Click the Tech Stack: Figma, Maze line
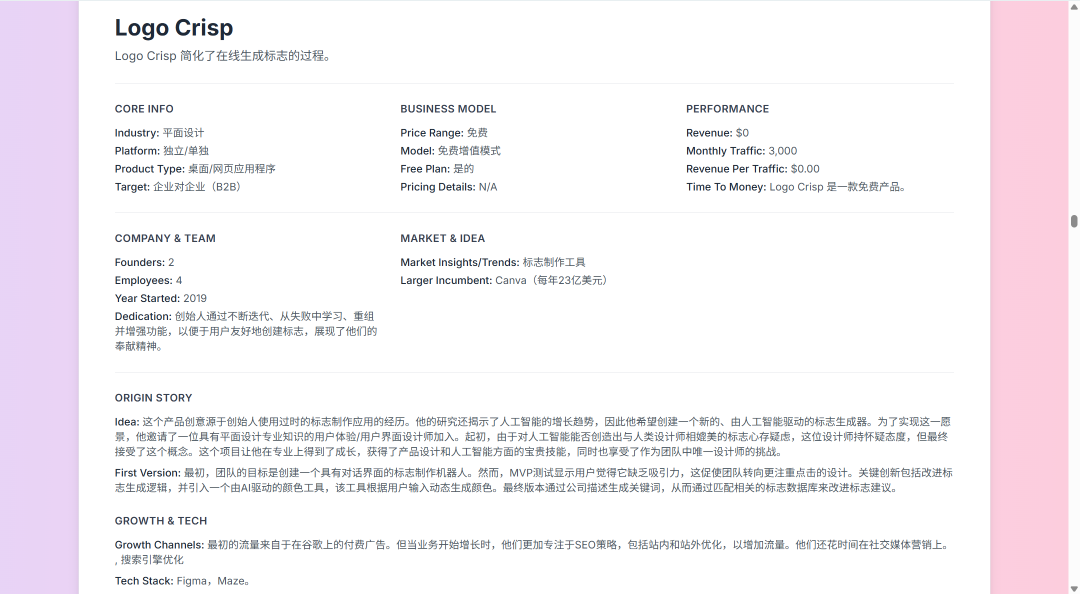Viewport: 1080px width, 594px height. [x=183, y=581]
